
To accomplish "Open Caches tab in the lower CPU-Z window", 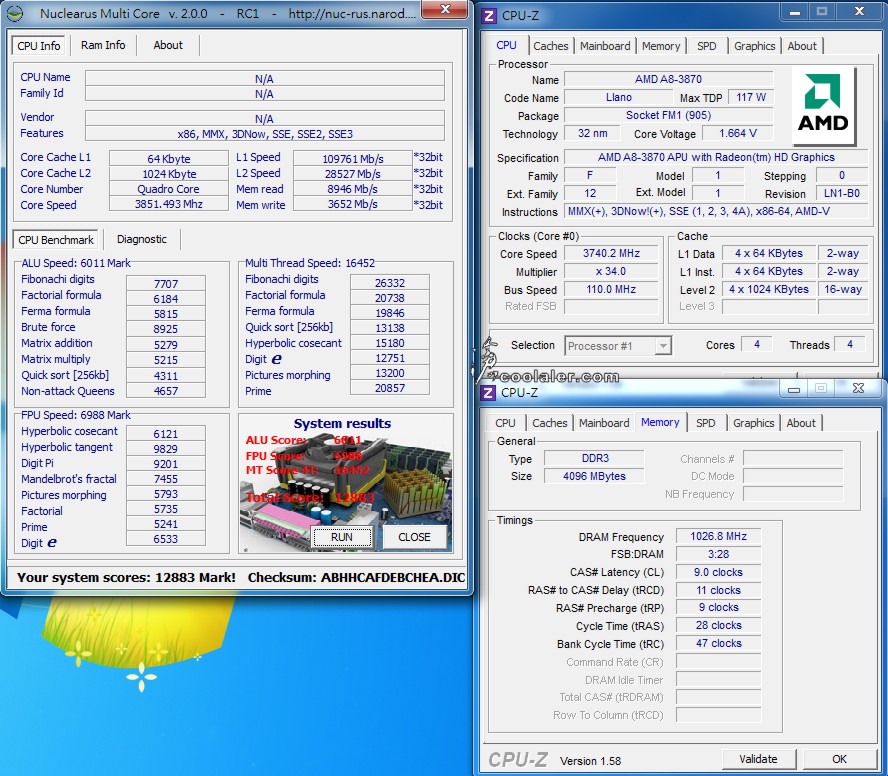I will 549,423.
